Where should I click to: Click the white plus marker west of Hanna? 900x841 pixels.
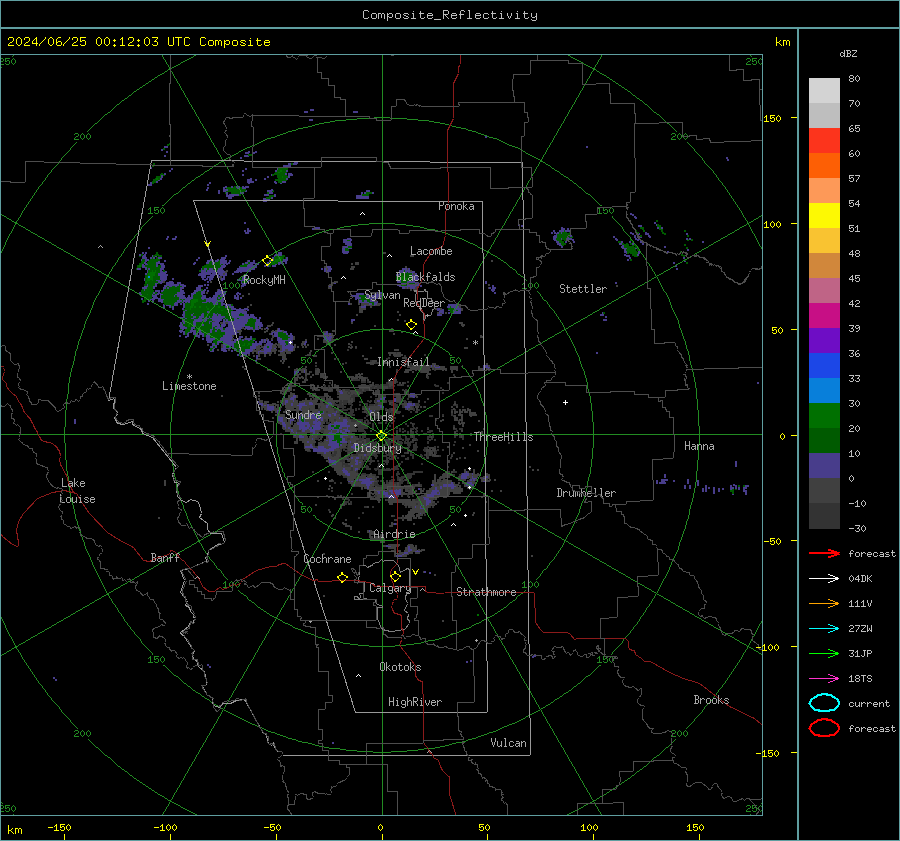pos(565,402)
